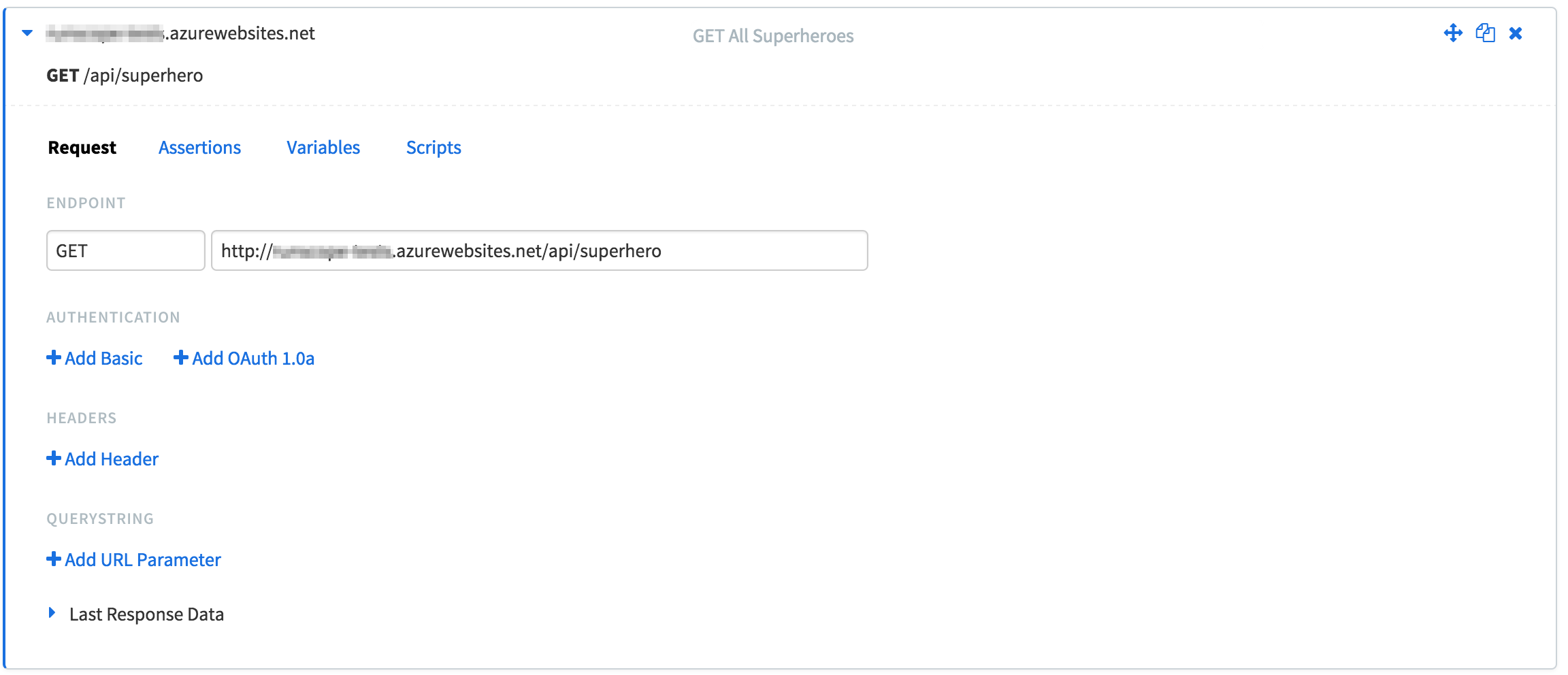1568x675 pixels.
Task: Add OAuth 1.0a authentication
Action: pyautogui.click(x=253, y=359)
